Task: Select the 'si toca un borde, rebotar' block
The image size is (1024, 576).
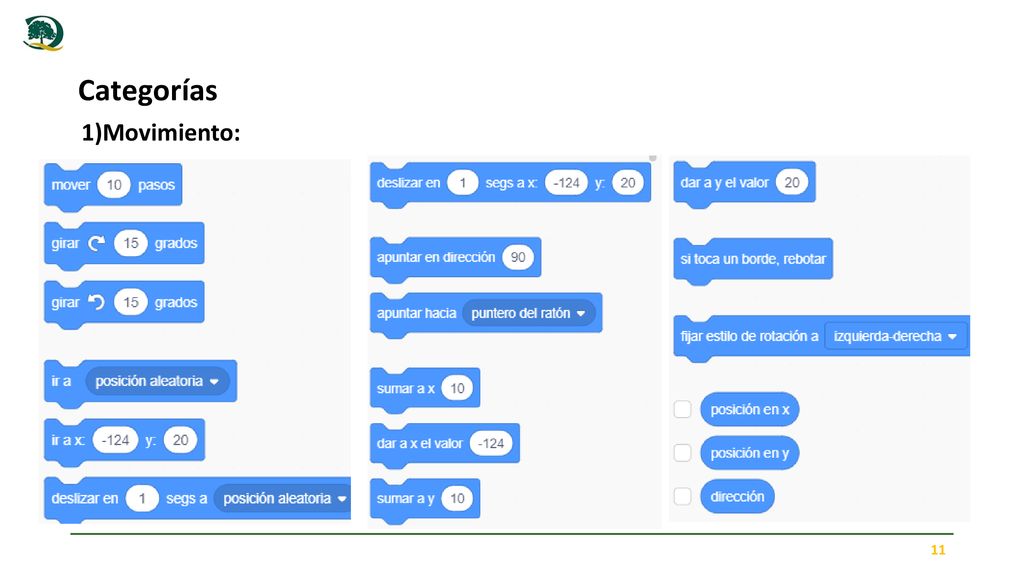Action: (753, 261)
